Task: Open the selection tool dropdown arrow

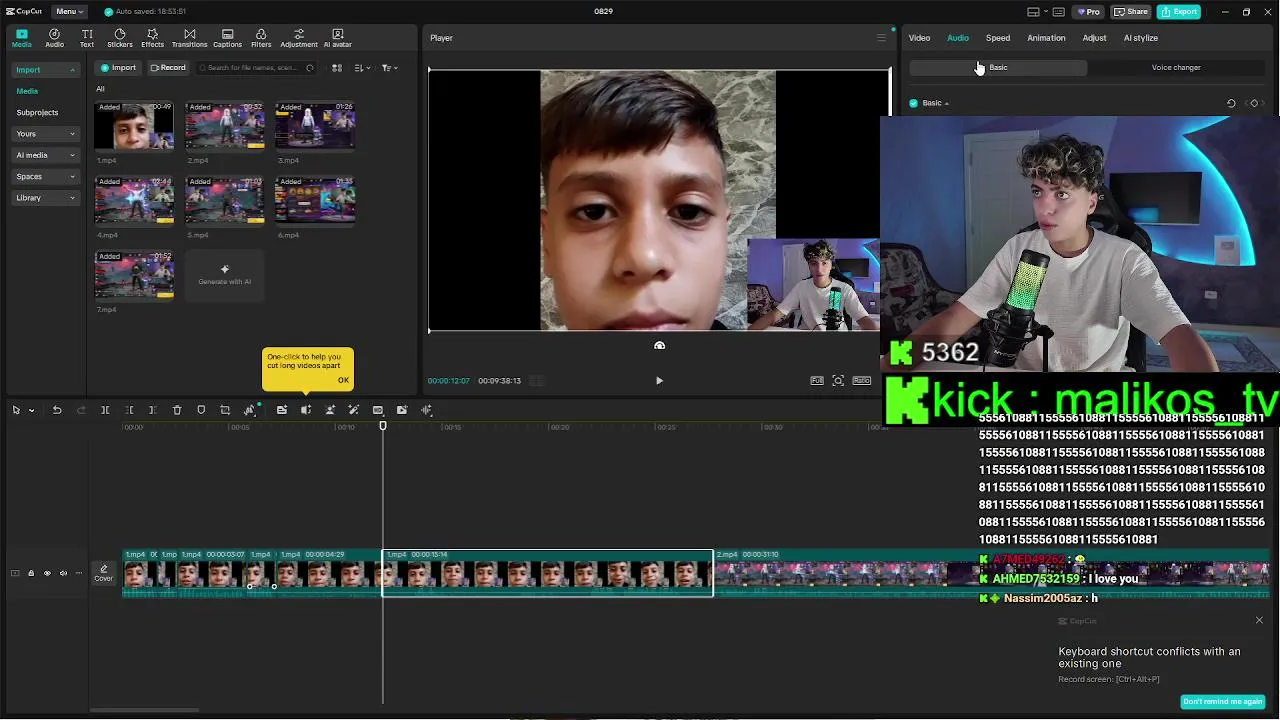Action: pyautogui.click(x=31, y=410)
